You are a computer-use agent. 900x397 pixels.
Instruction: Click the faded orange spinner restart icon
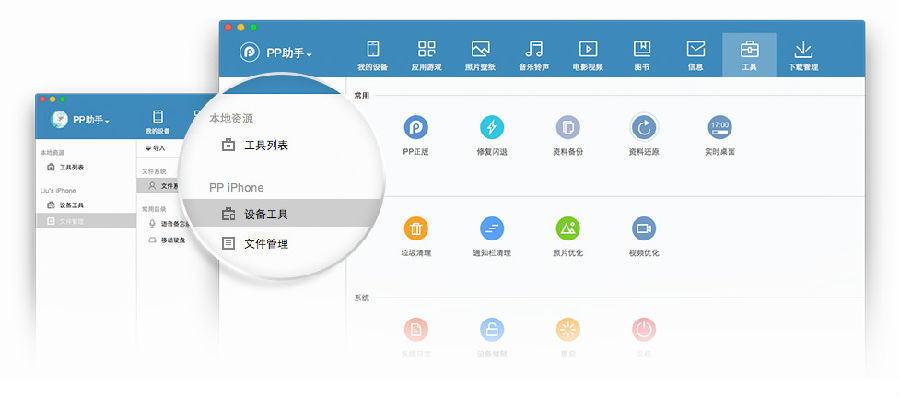[568, 330]
